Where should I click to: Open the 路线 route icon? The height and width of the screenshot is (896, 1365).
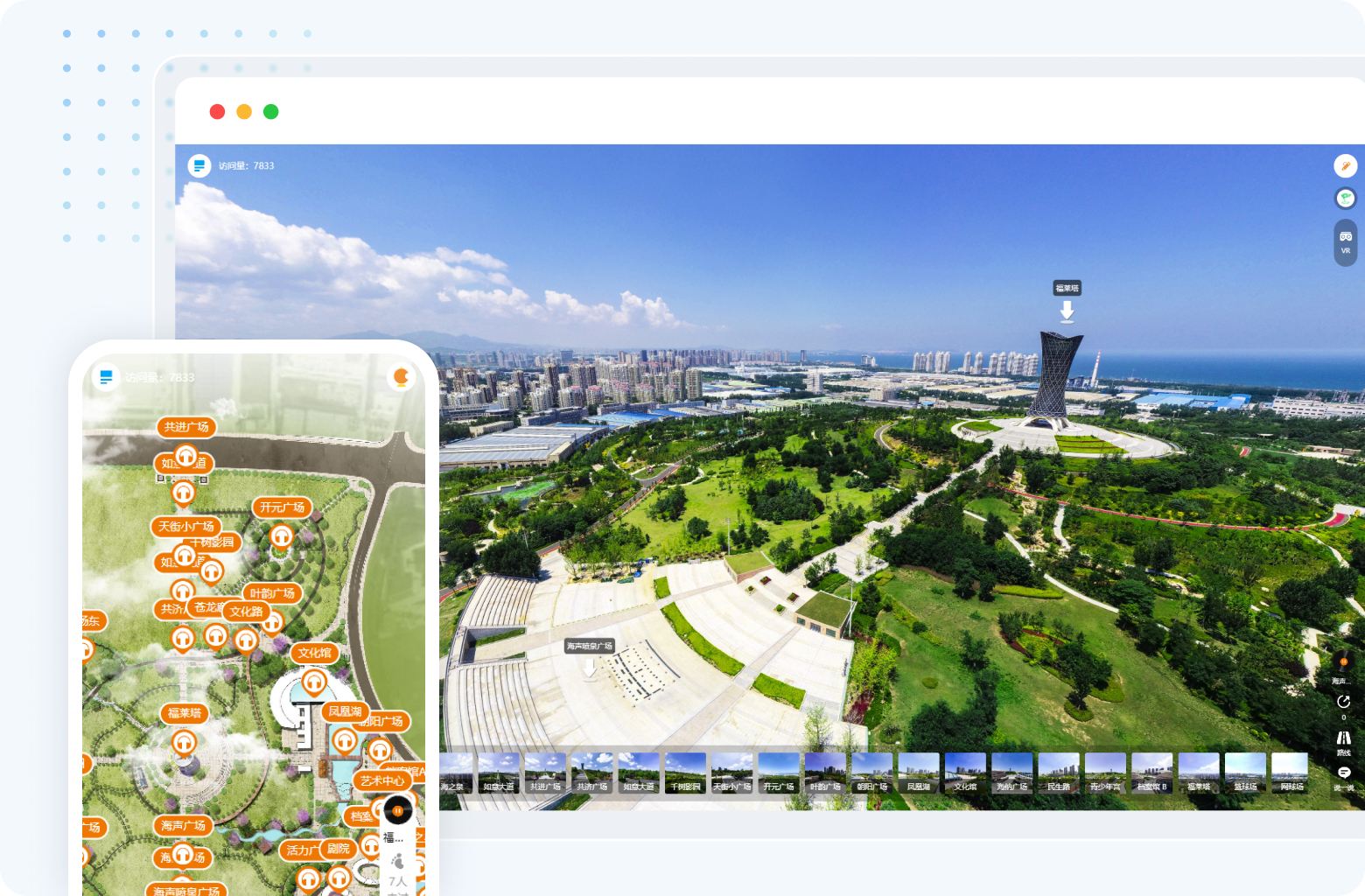click(1343, 738)
